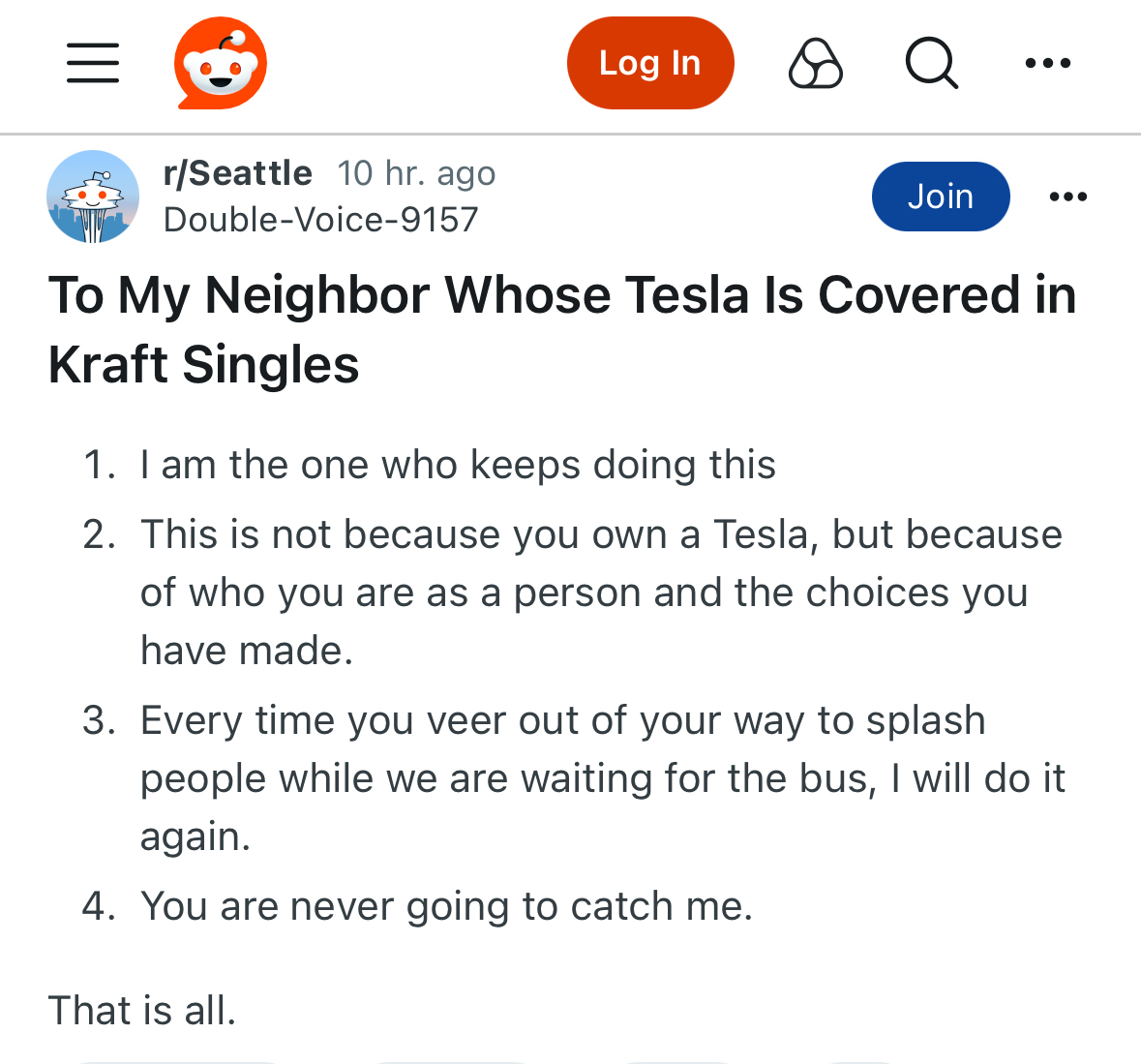This screenshot has width=1141, height=1064.
Task: Open the r/Seattle subreddit link
Action: tap(238, 173)
